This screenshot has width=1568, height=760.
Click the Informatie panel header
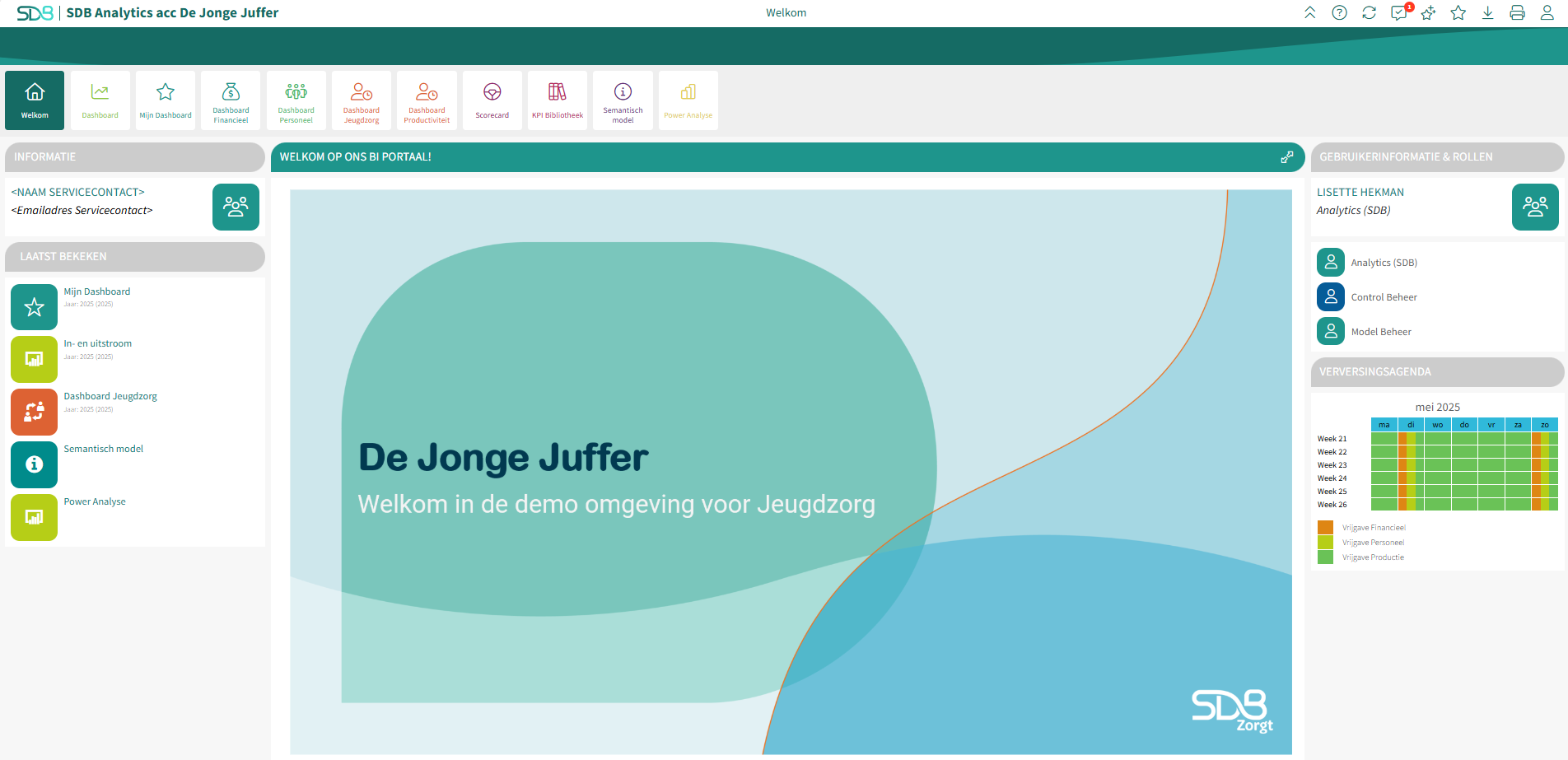tap(135, 157)
